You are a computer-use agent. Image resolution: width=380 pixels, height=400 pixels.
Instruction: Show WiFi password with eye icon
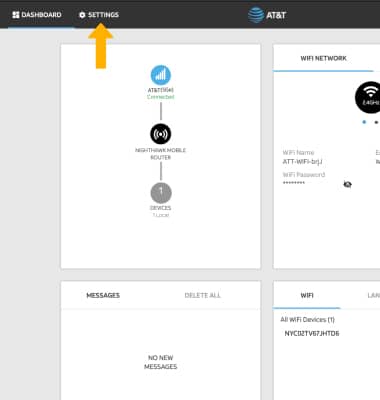coord(347,184)
